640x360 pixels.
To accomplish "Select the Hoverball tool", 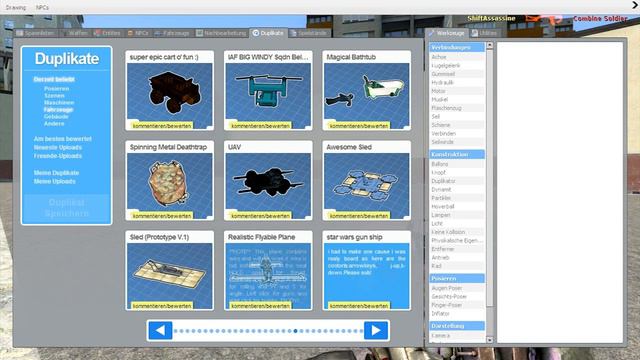I will [x=457, y=207].
